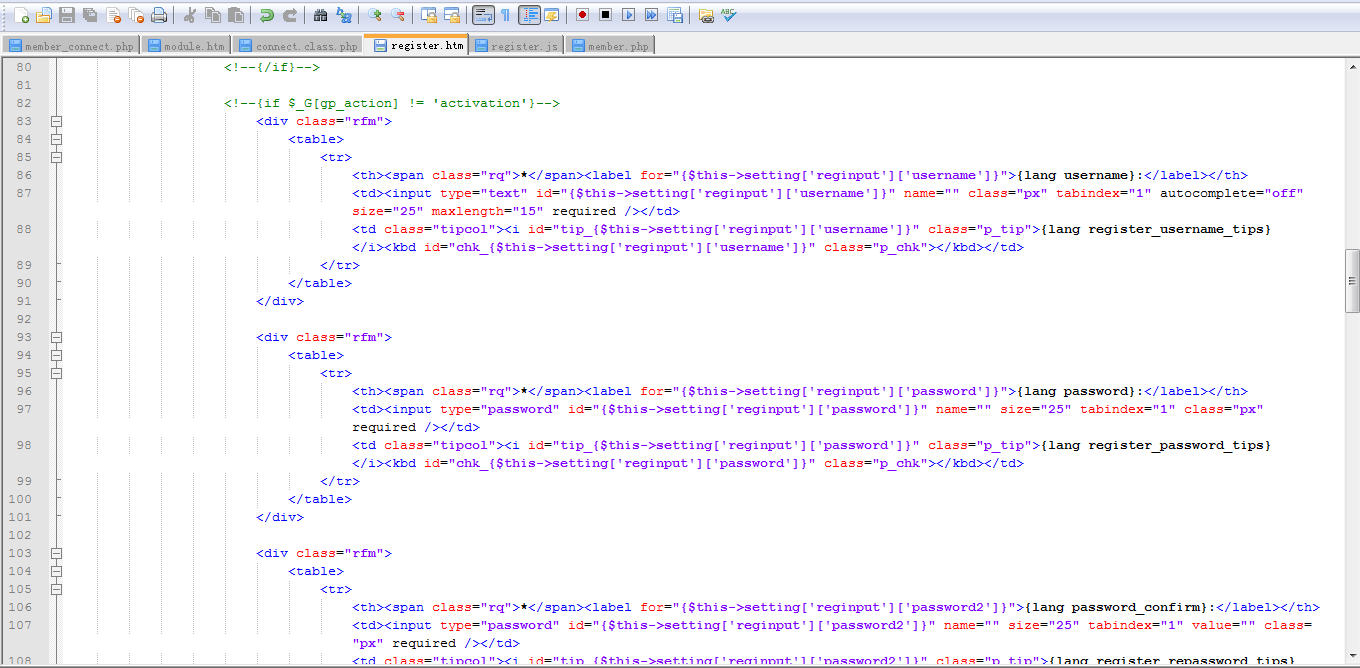Collapse the div block at line 83

(x=56, y=121)
